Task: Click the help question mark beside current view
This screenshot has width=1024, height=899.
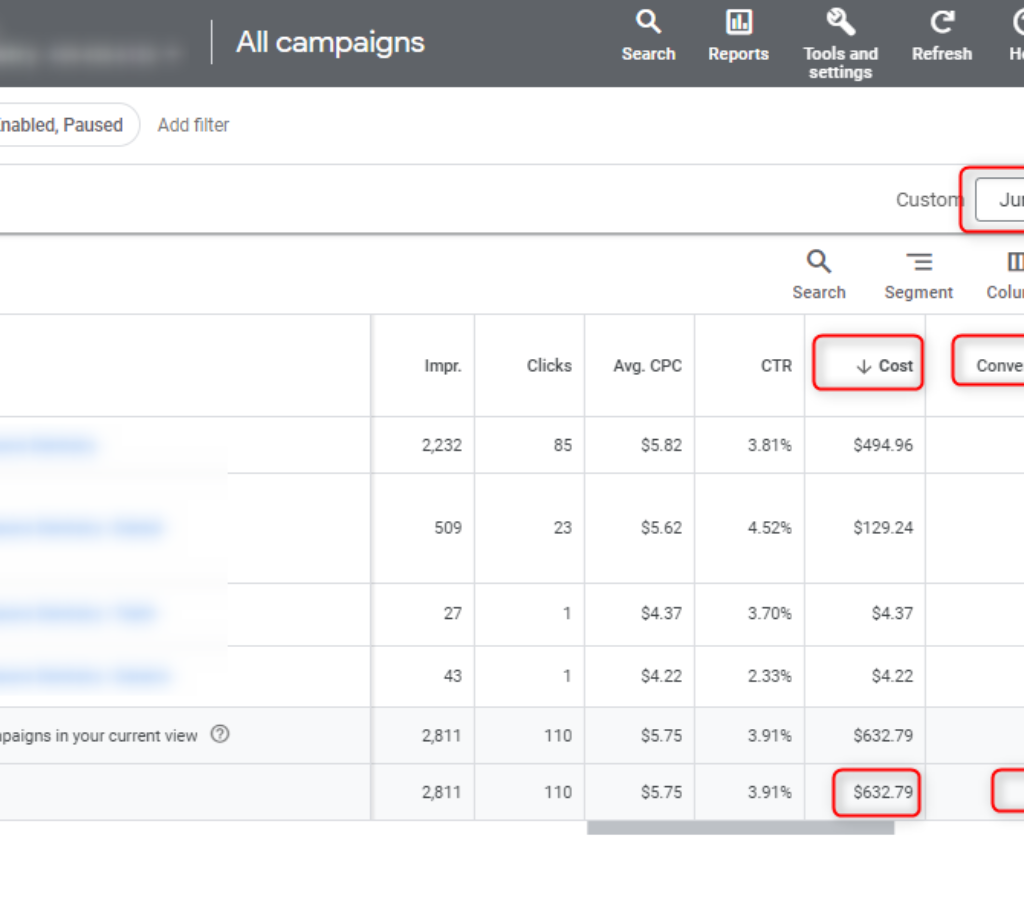Action: point(220,734)
